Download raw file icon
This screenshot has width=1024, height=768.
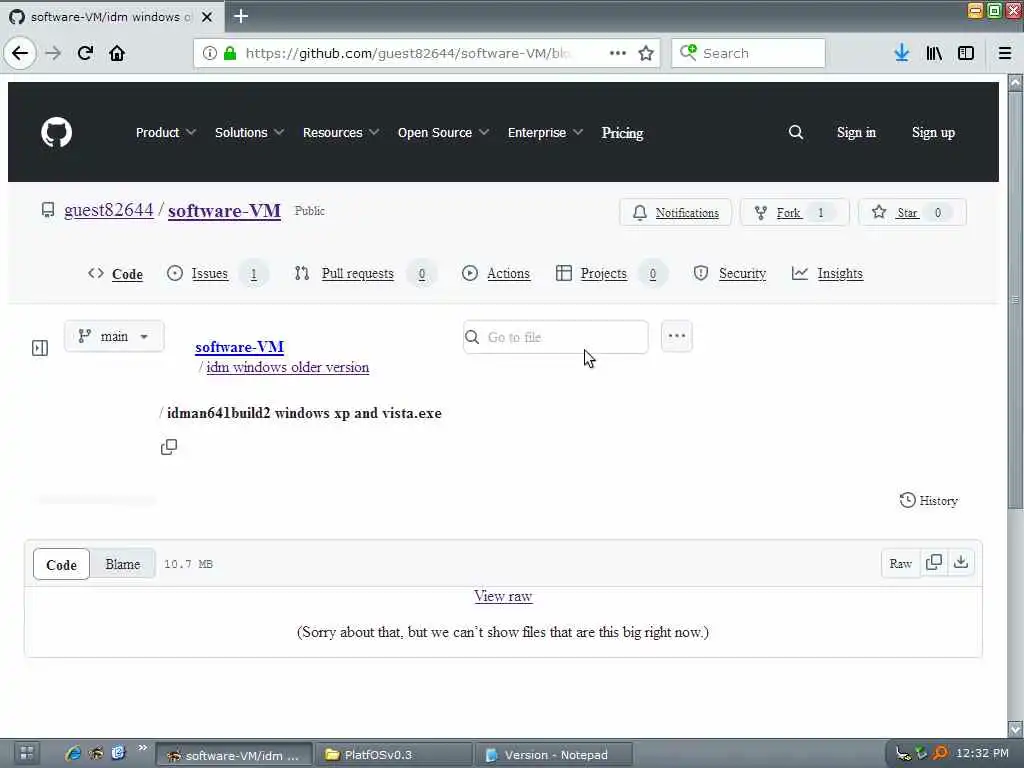[961, 562]
